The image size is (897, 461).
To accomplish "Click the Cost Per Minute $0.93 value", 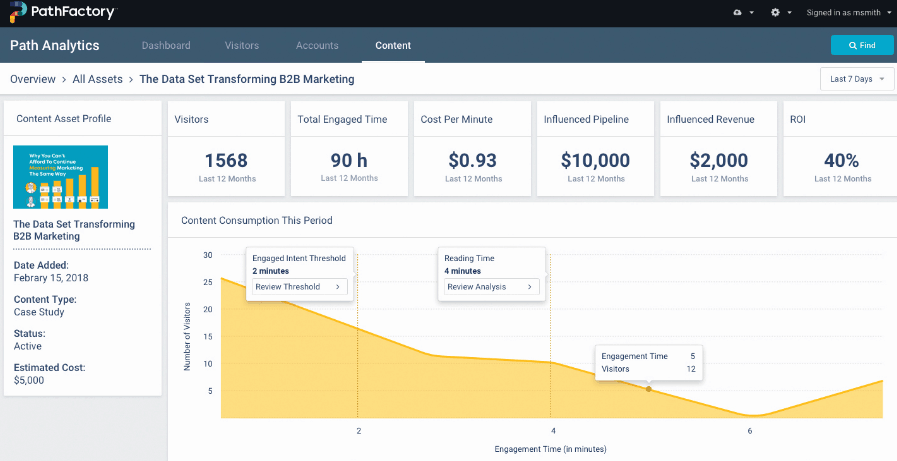I will 473,161.
